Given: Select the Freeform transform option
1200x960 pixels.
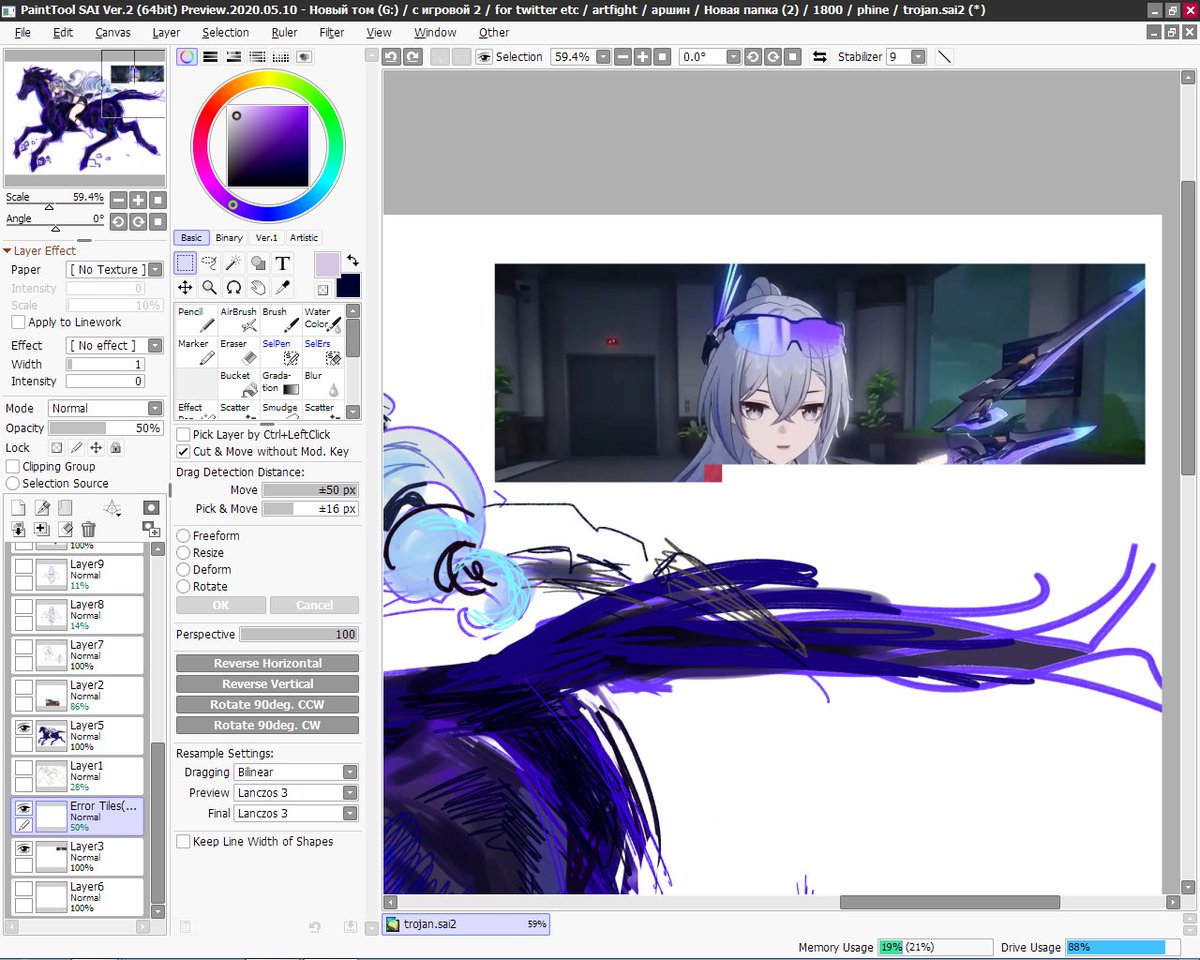Looking at the screenshot, I should (183, 536).
